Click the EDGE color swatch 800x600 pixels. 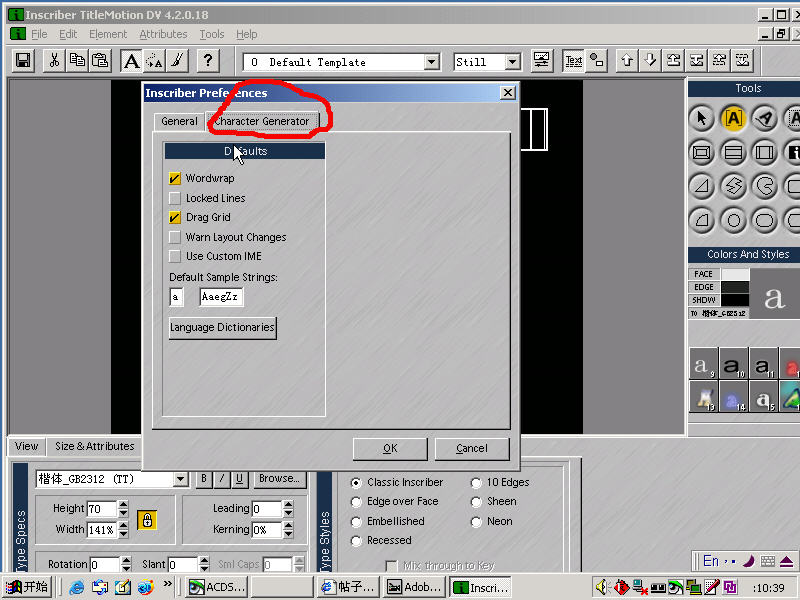click(x=735, y=287)
